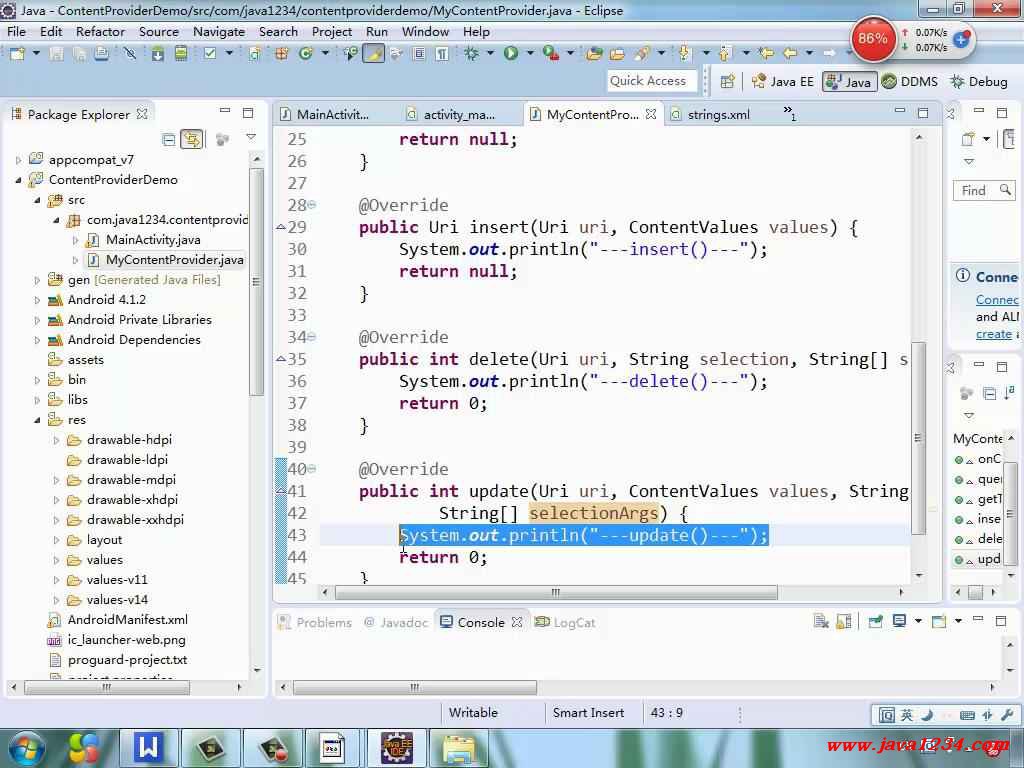Open the Refactor menu
1024x768 pixels.
(x=100, y=31)
